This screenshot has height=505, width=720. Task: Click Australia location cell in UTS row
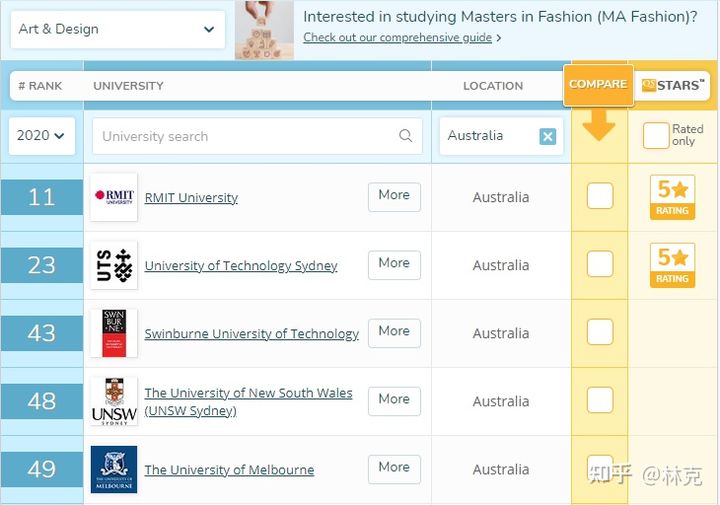tap(501, 265)
